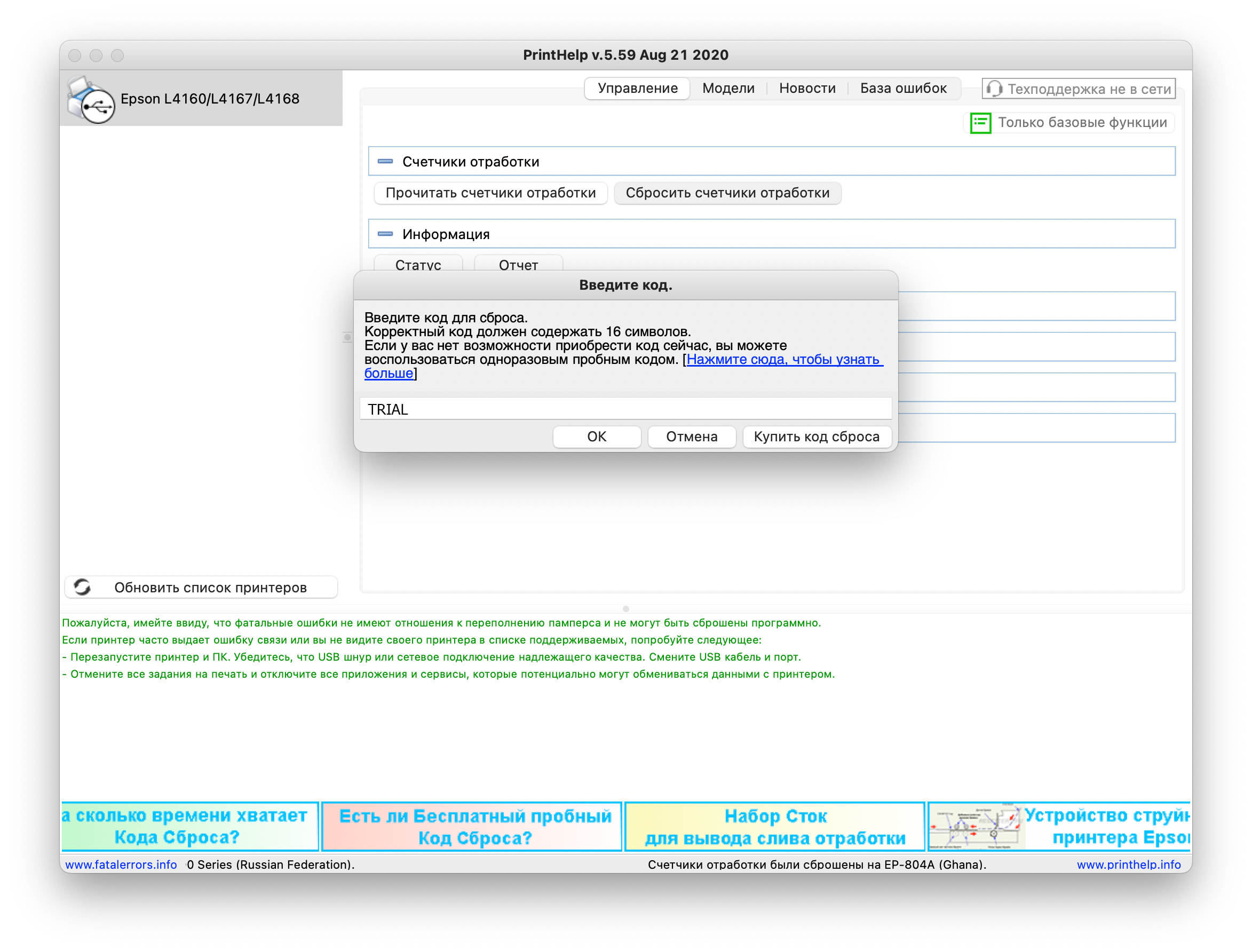
Task: Open the www.printhelp.info link
Action: pos(1128,864)
